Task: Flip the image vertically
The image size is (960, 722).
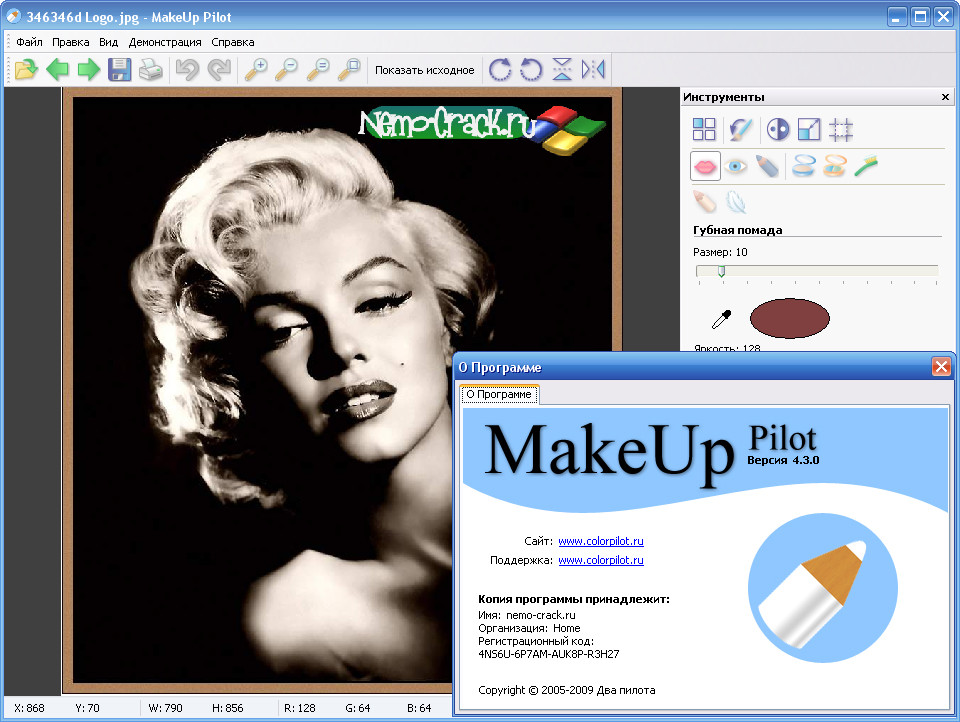Action: coord(562,69)
